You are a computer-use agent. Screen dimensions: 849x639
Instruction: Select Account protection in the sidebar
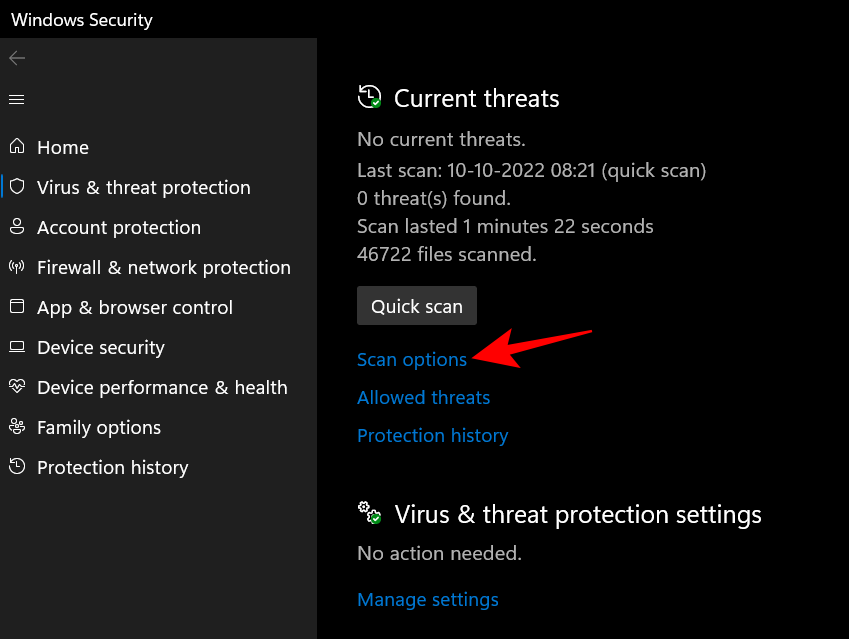118,227
